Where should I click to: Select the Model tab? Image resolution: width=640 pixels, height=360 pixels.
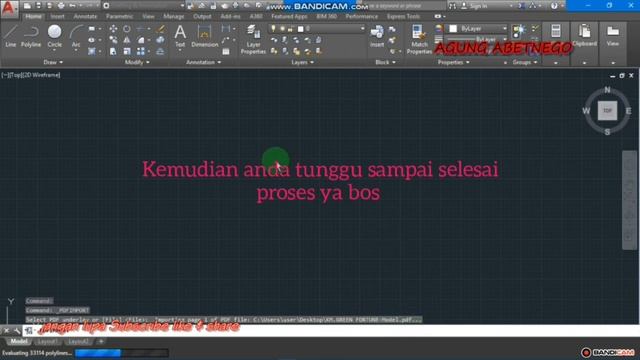click(x=19, y=341)
